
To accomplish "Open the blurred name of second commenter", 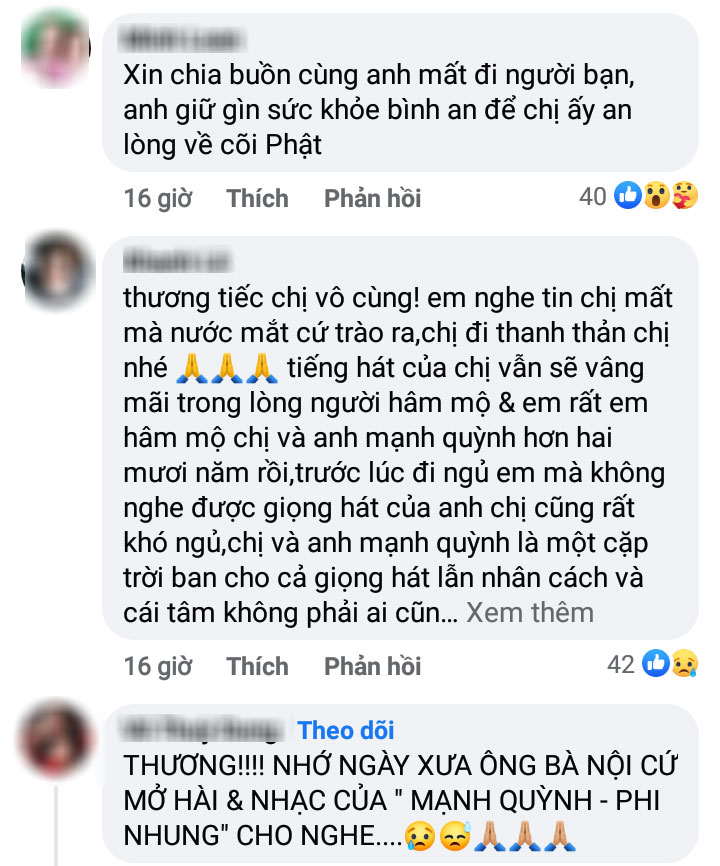I will point(177,261).
